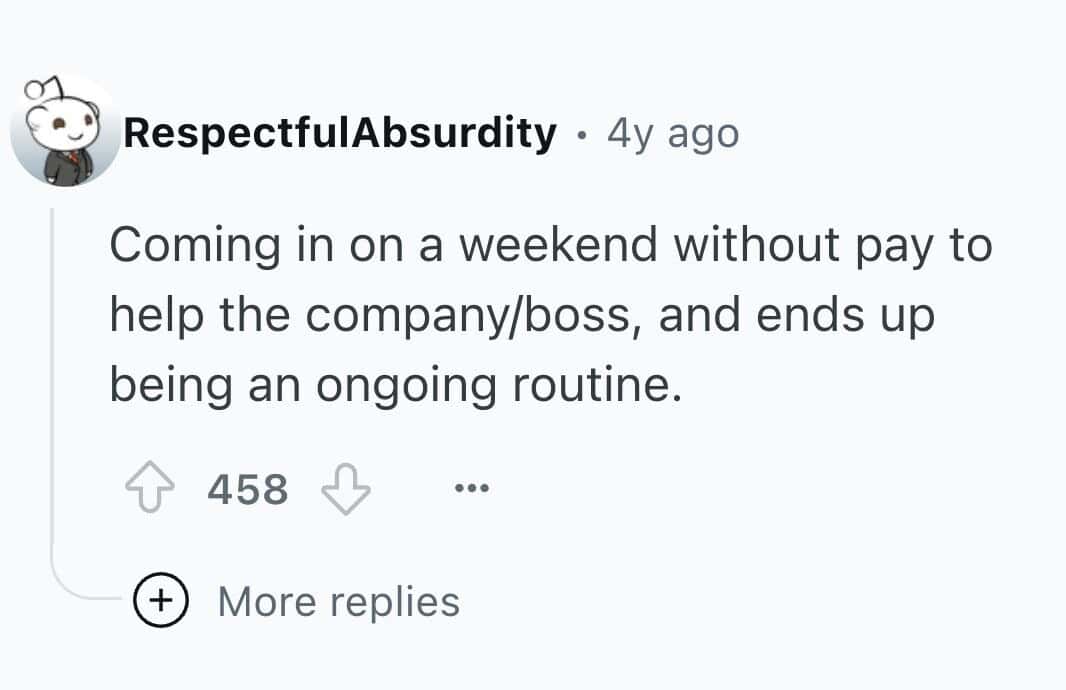Click the "4y ago" timestamp

672,133
